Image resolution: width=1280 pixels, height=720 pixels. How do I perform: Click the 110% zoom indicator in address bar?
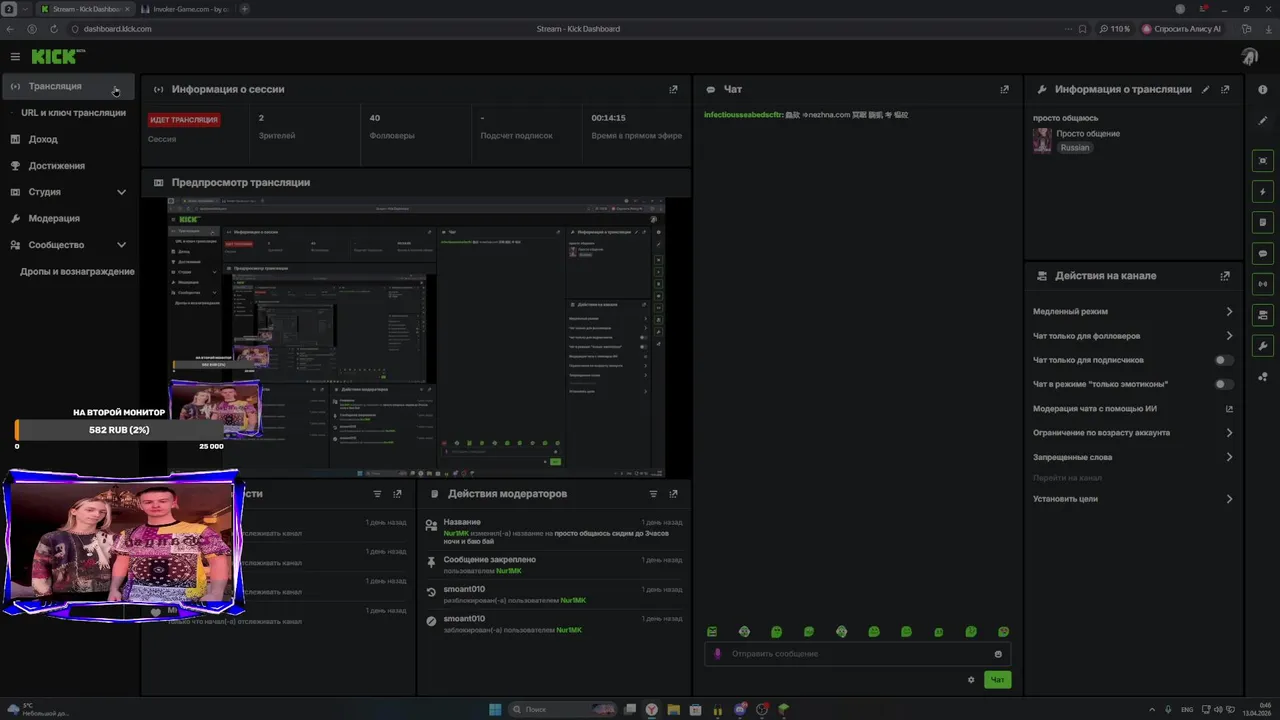point(1114,29)
